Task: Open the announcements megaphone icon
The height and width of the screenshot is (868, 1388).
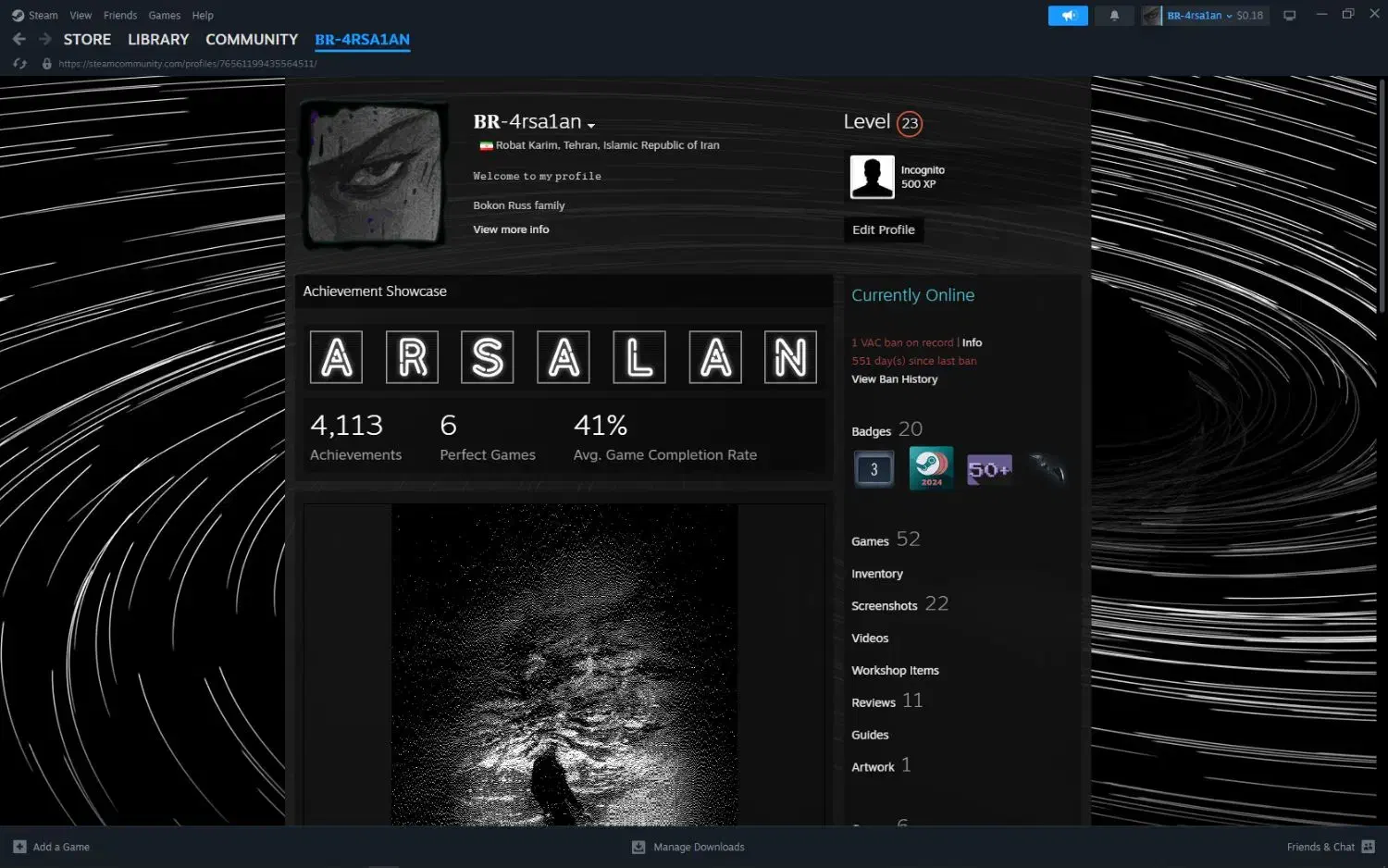Action: point(1067,16)
